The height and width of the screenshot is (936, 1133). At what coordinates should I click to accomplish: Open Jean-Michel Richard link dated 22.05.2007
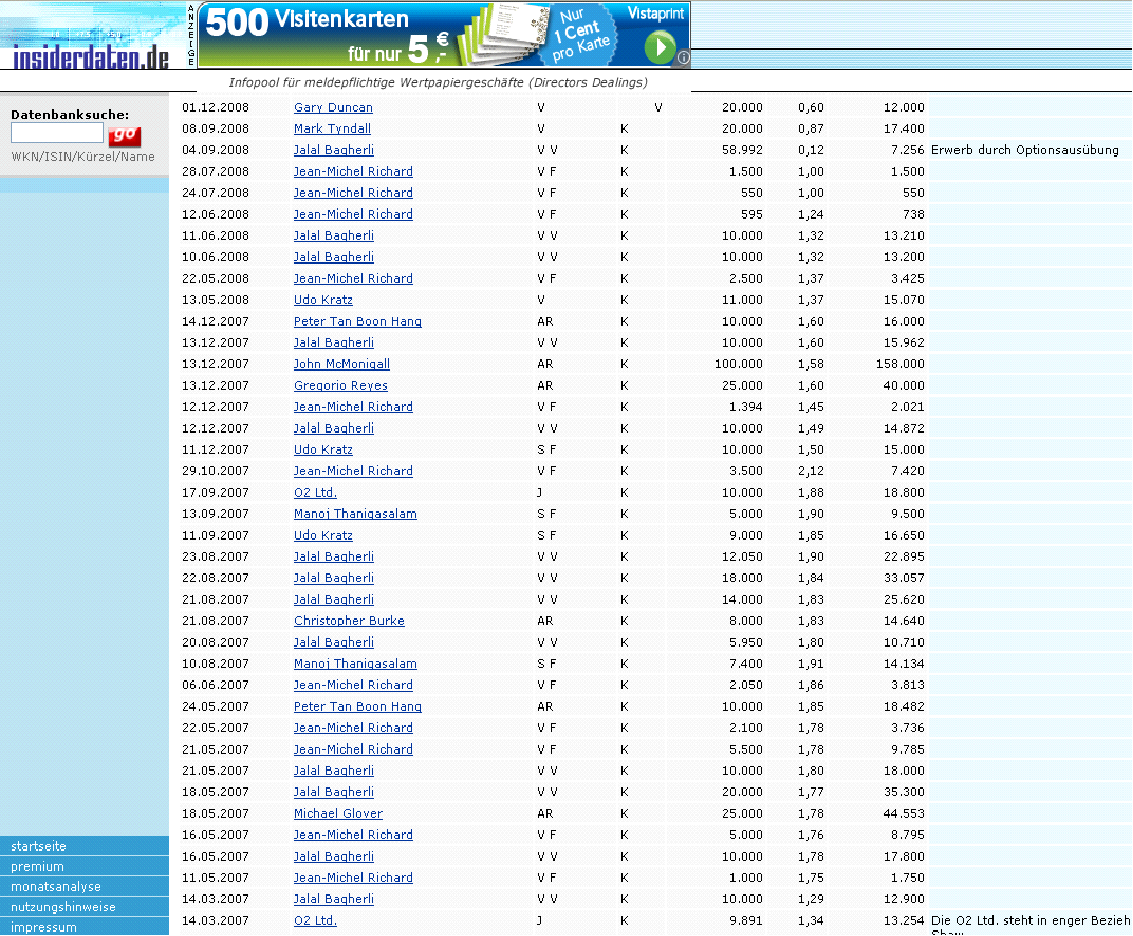pos(353,728)
